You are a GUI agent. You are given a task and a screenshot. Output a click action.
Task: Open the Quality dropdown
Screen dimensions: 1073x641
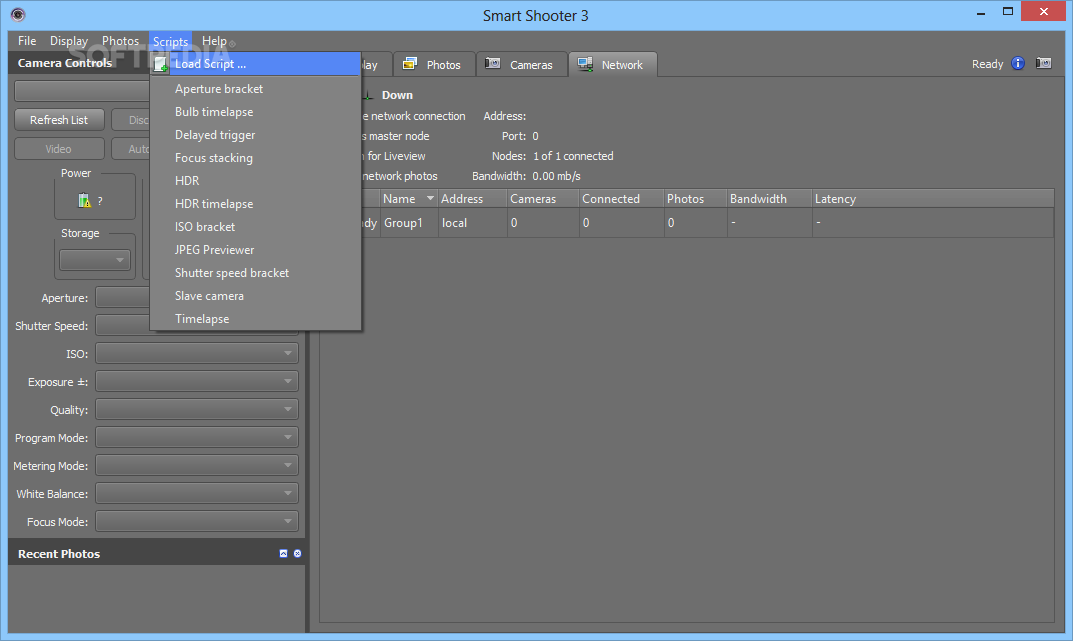pos(196,410)
